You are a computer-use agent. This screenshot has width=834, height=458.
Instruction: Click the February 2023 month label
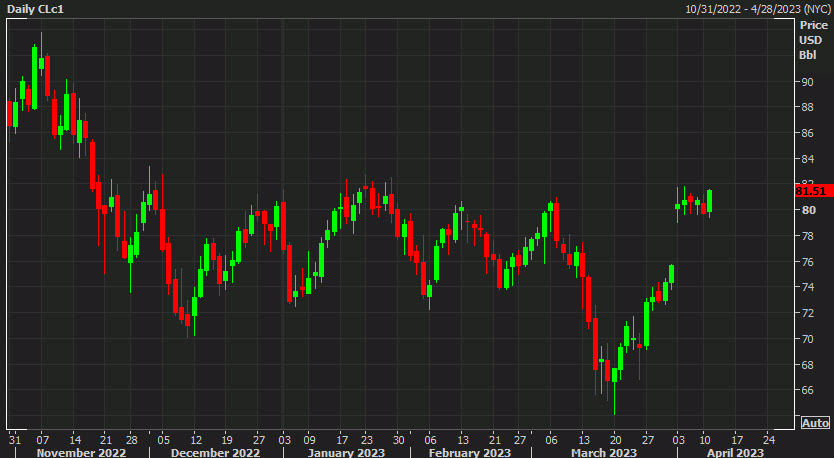point(470,453)
